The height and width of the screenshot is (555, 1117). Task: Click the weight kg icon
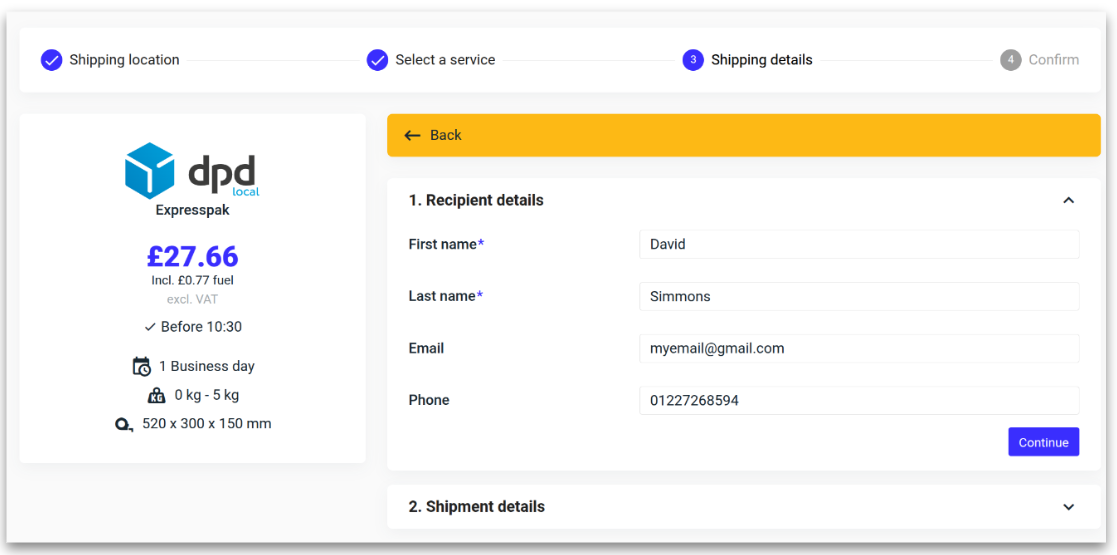click(156, 395)
